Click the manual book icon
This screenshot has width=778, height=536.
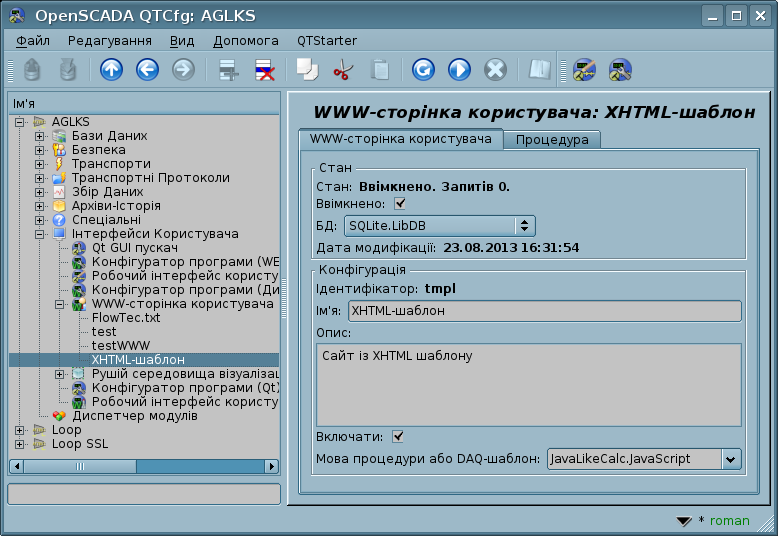[x=539, y=69]
